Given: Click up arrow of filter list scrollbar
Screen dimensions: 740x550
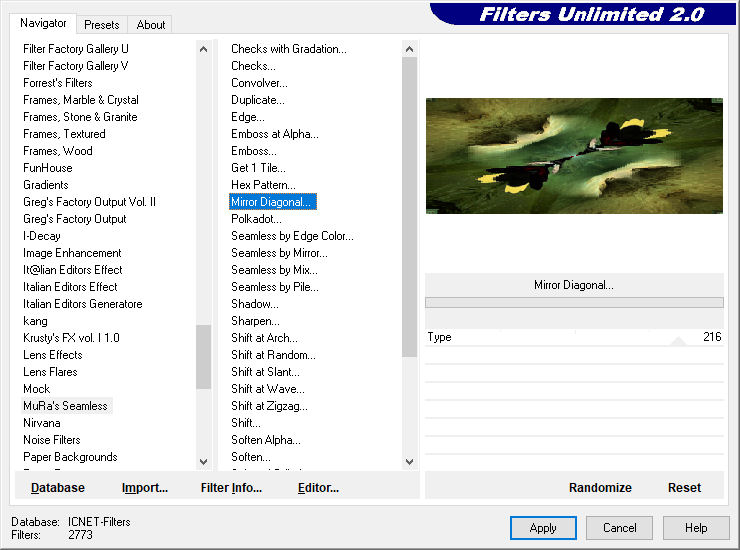Looking at the screenshot, I should tap(409, 49).
